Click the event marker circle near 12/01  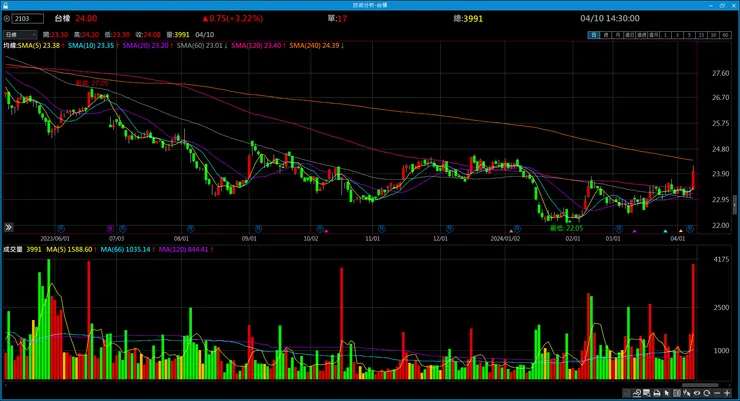(449, 229)
